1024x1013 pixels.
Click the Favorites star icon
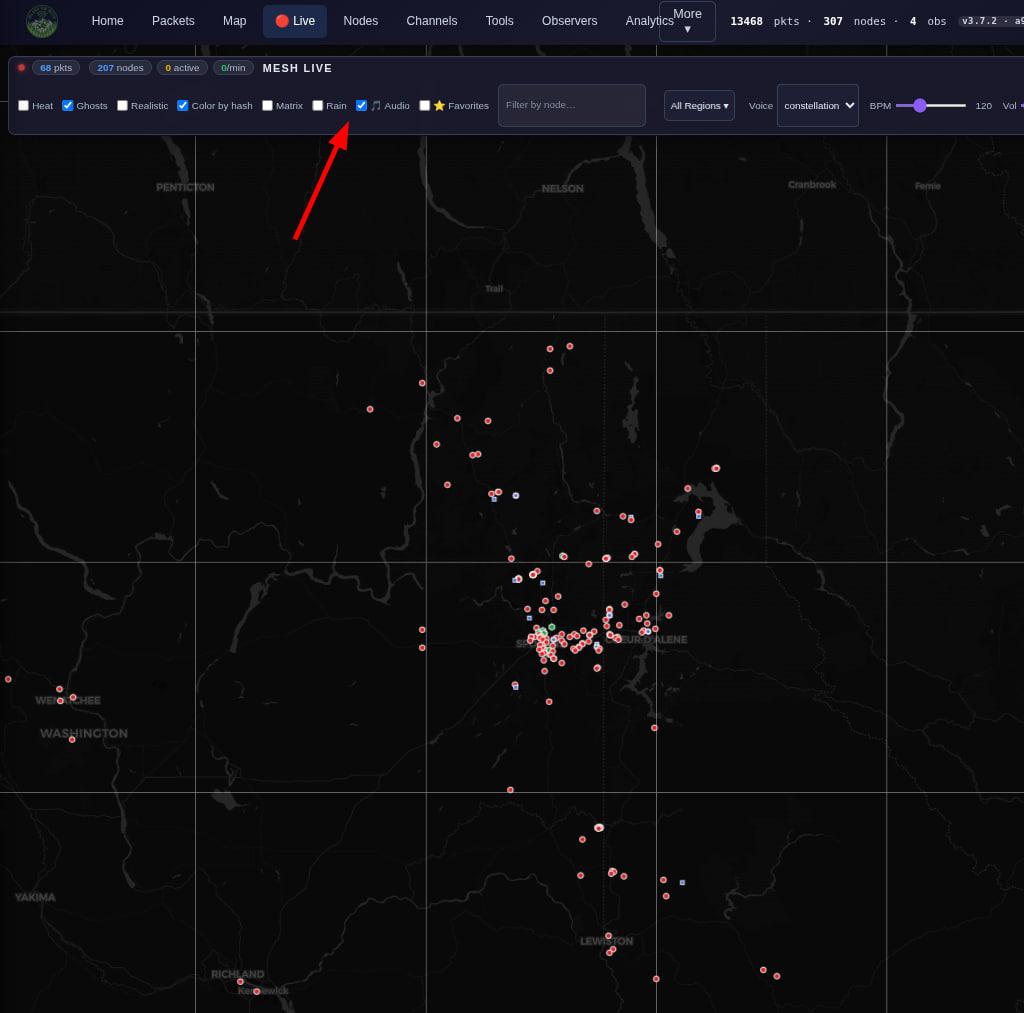pyautogui.click(x=440, y=105)
